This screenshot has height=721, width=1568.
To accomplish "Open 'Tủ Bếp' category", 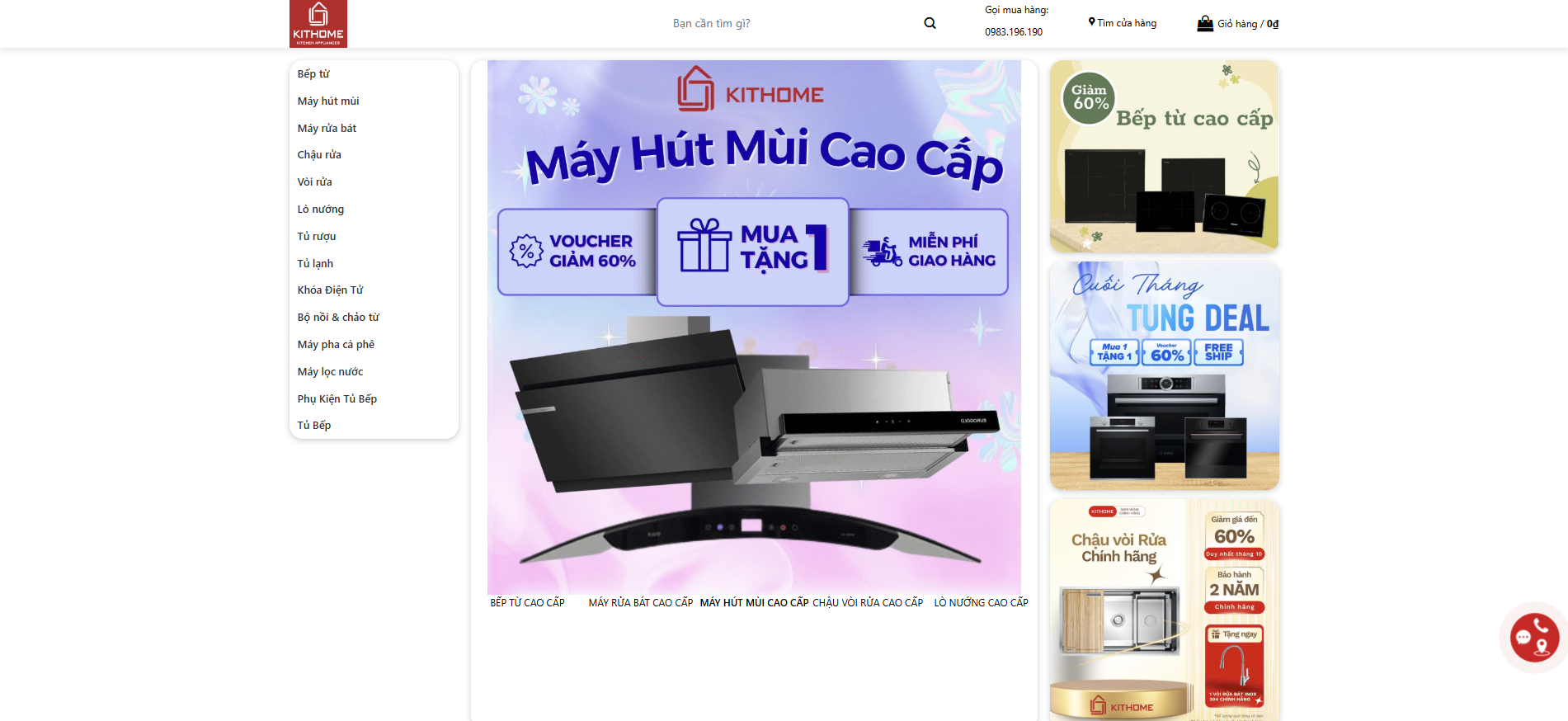I will (x=314, y=426).
